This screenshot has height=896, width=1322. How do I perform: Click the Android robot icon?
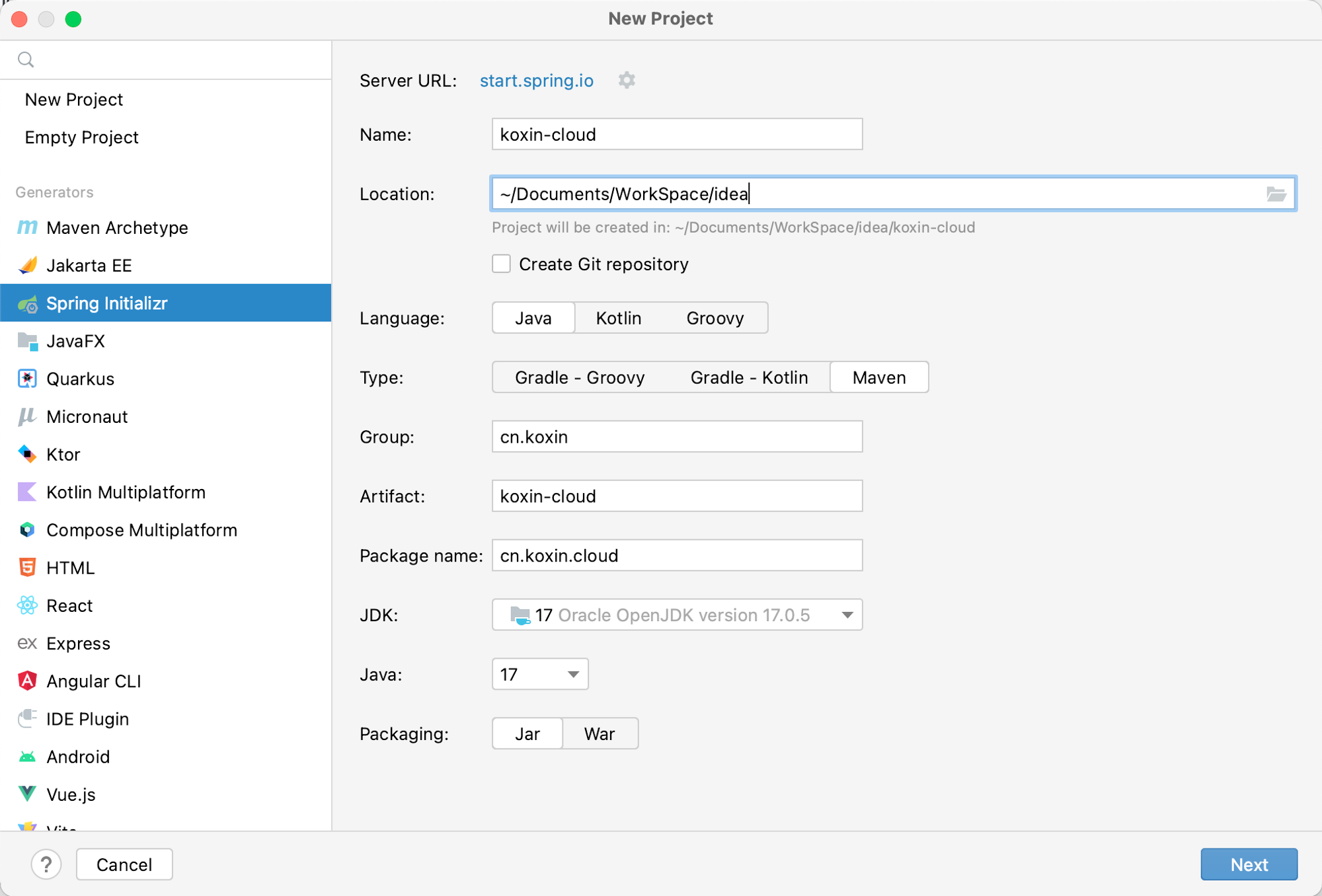click(x=27, y=757)
